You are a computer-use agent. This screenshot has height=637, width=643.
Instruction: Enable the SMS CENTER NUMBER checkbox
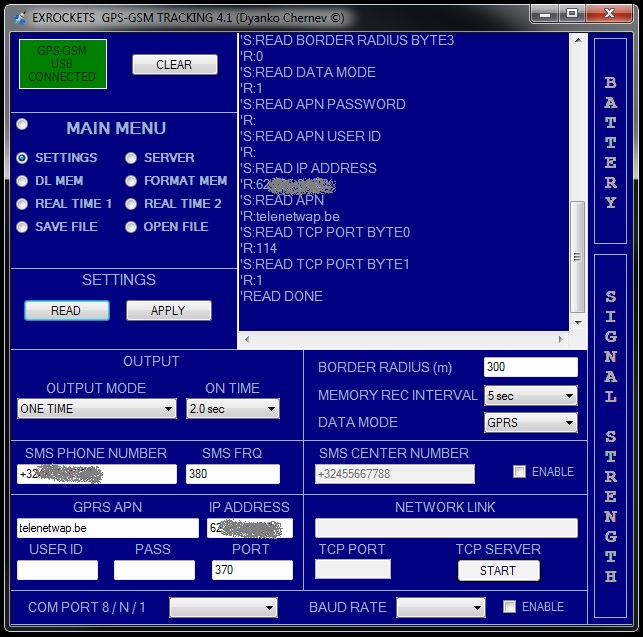point(519,472)
